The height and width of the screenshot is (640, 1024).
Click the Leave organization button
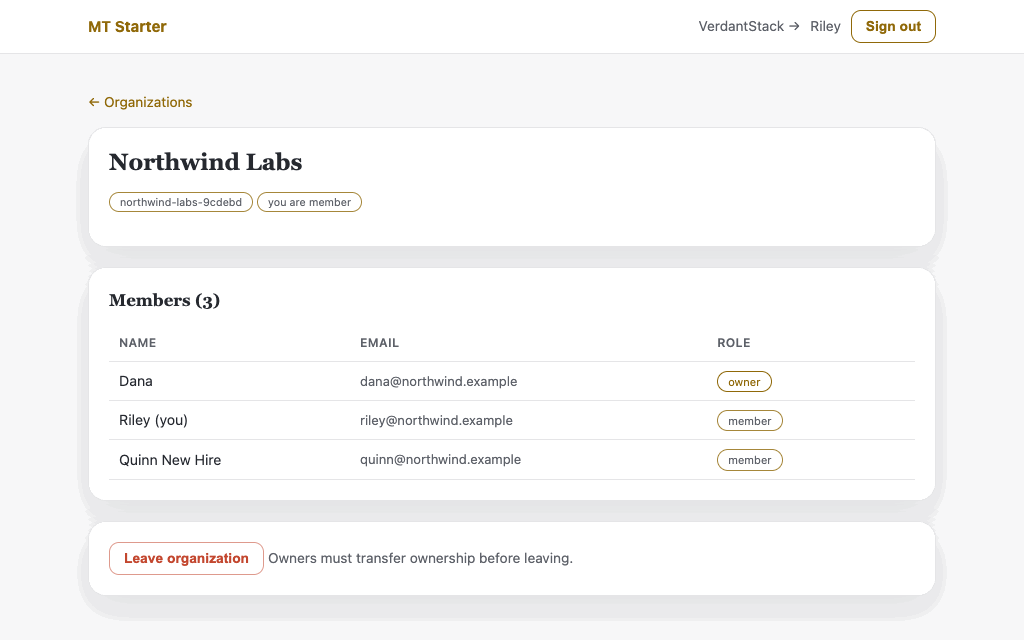pyautogui.click(x=186, y=558)
